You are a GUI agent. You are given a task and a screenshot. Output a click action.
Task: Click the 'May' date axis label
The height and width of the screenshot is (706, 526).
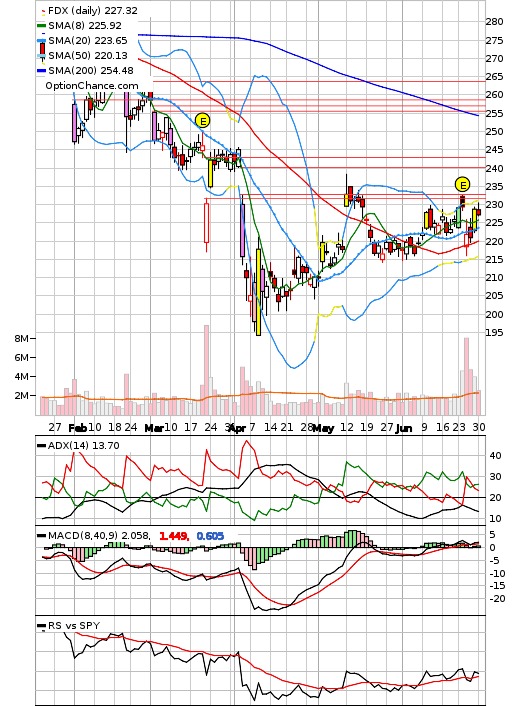coord(323,428)
